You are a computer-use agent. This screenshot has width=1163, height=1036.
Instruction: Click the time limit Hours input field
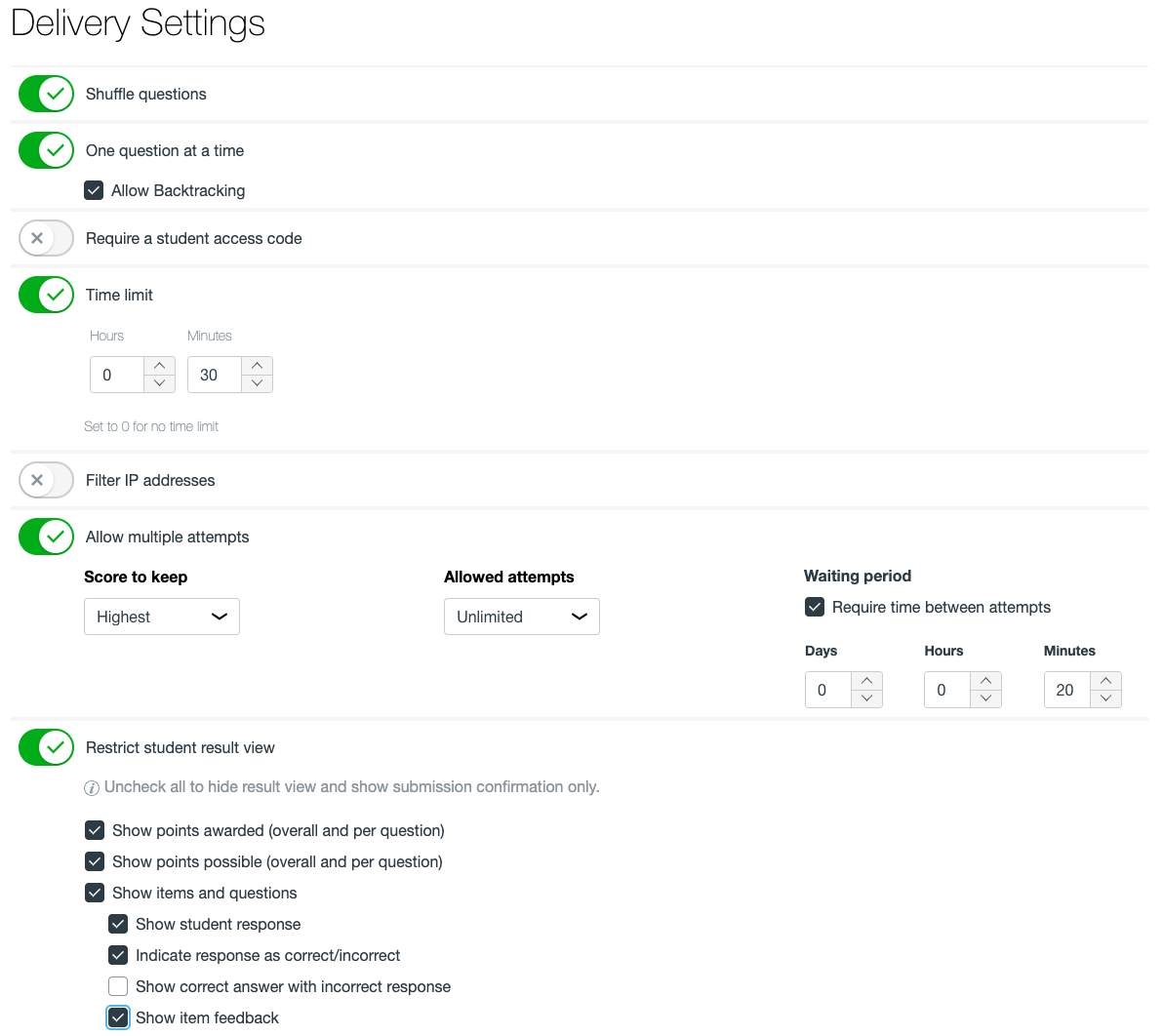point(117,375)
